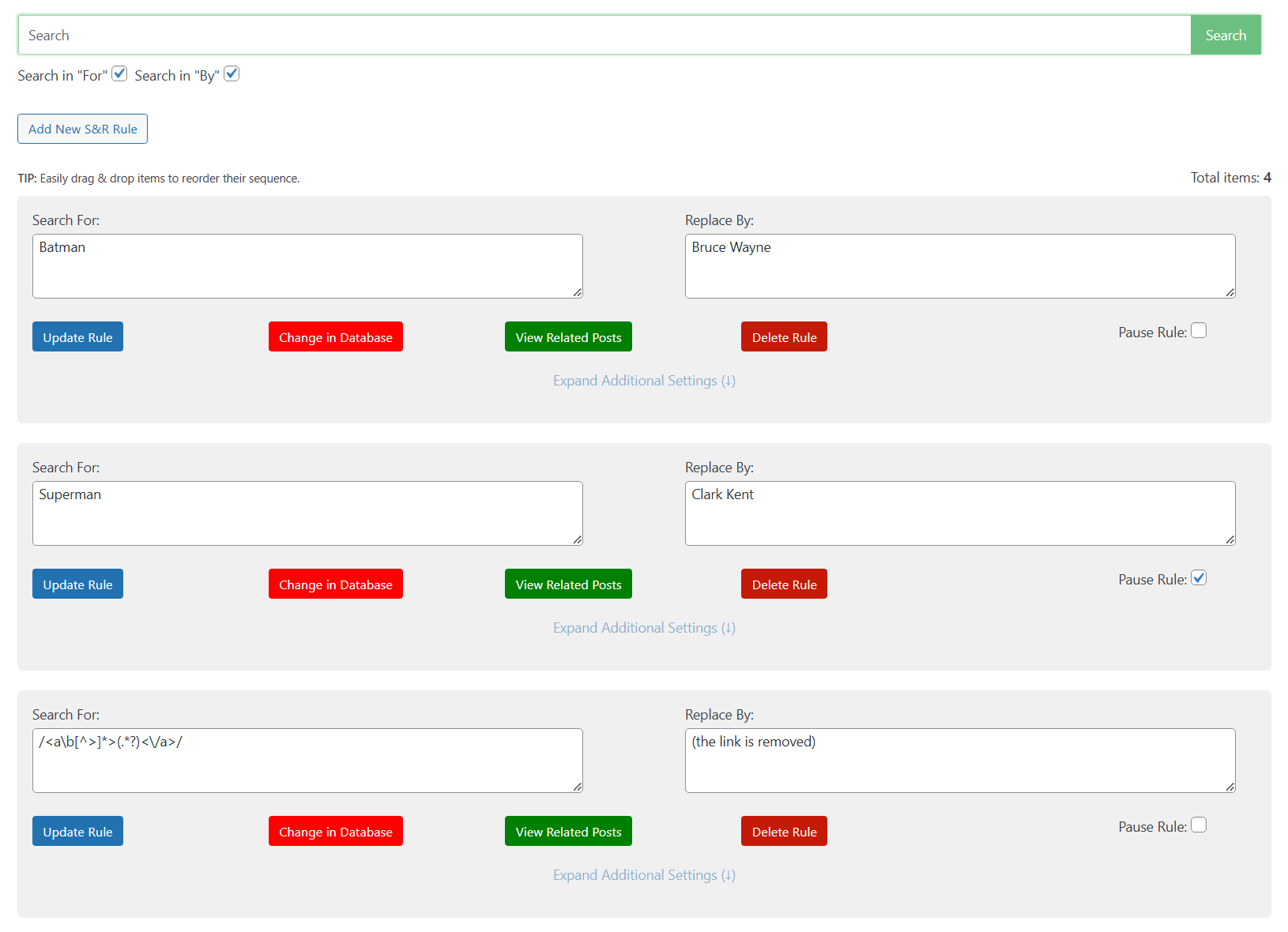The height and width of the screenshot is (932, 1288).
Task: Expand Additional Settings for the Superman rule
Action: coord(644,628)
